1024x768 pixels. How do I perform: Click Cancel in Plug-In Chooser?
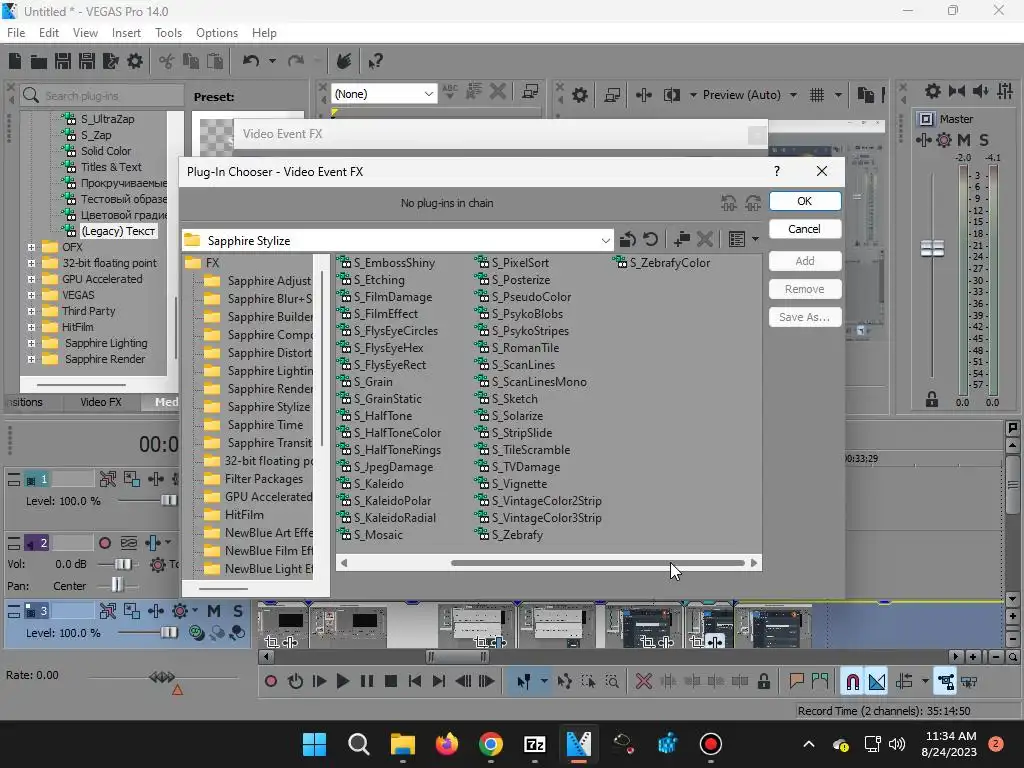pyautogui.click(x=805, y=229)
